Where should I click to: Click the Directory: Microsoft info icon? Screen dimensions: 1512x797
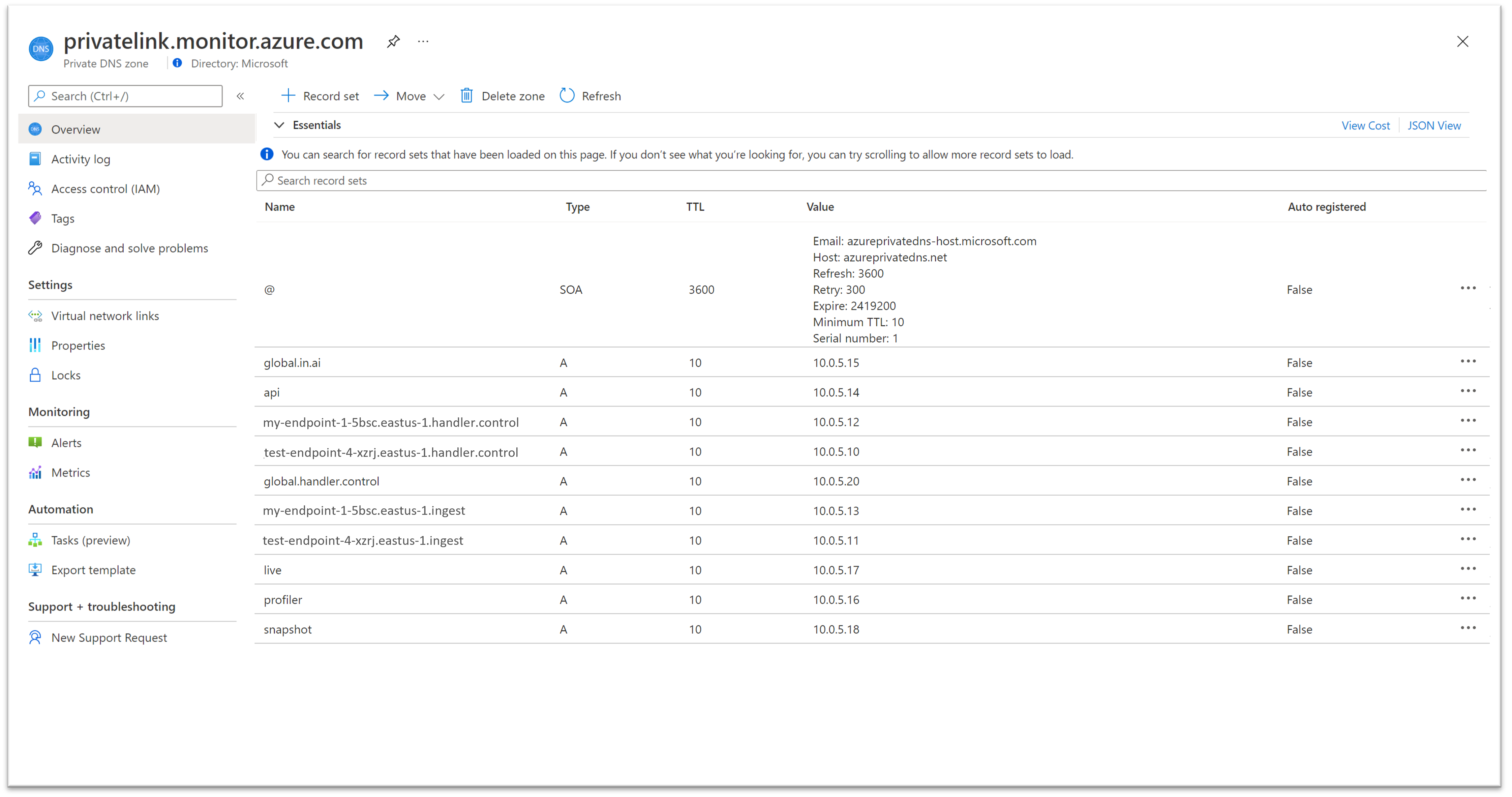click(x=177, y=63)
